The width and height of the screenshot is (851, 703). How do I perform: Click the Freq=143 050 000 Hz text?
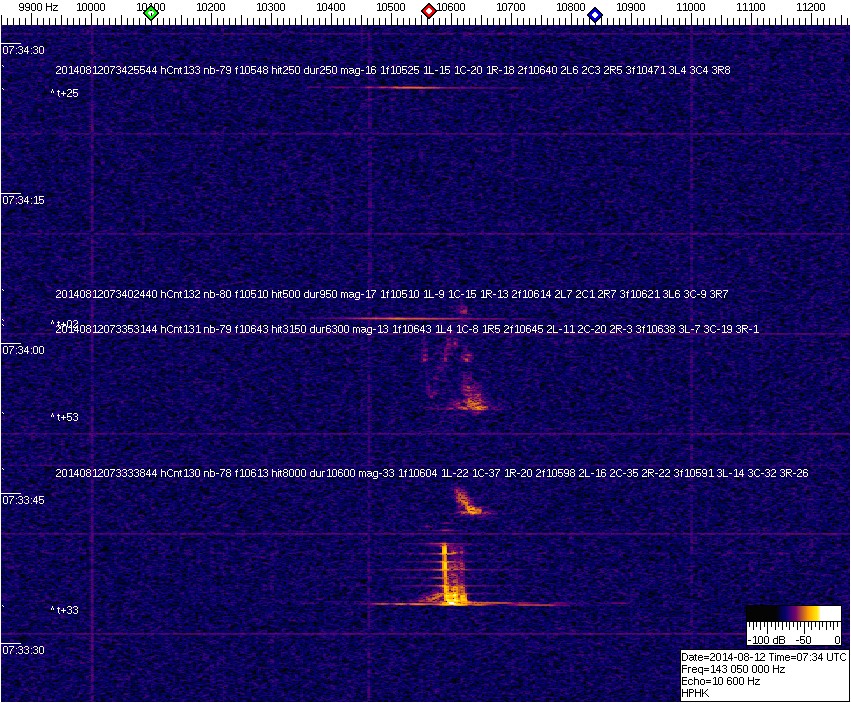tap(732, 669)
